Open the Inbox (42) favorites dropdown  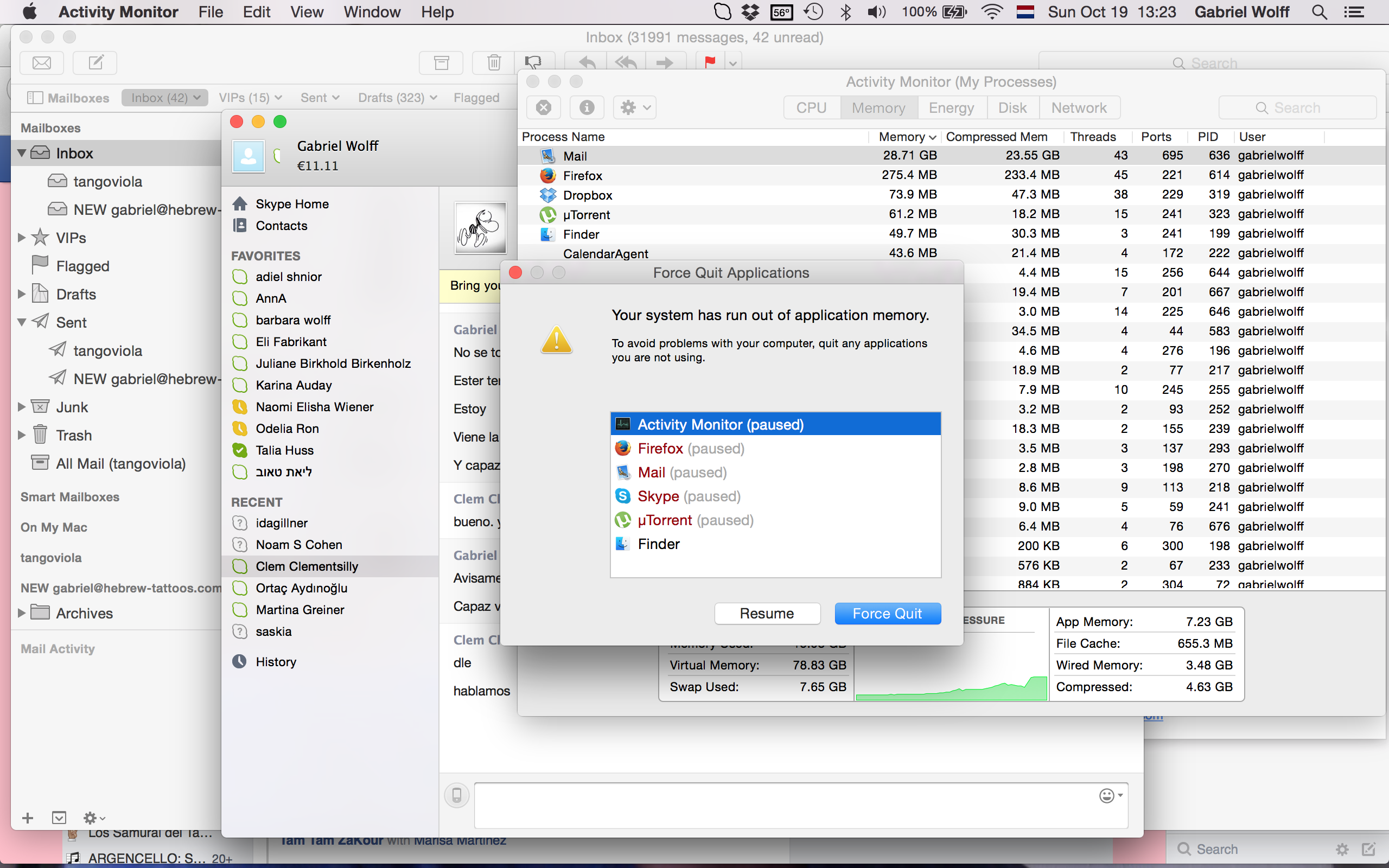tap(165, 98)
